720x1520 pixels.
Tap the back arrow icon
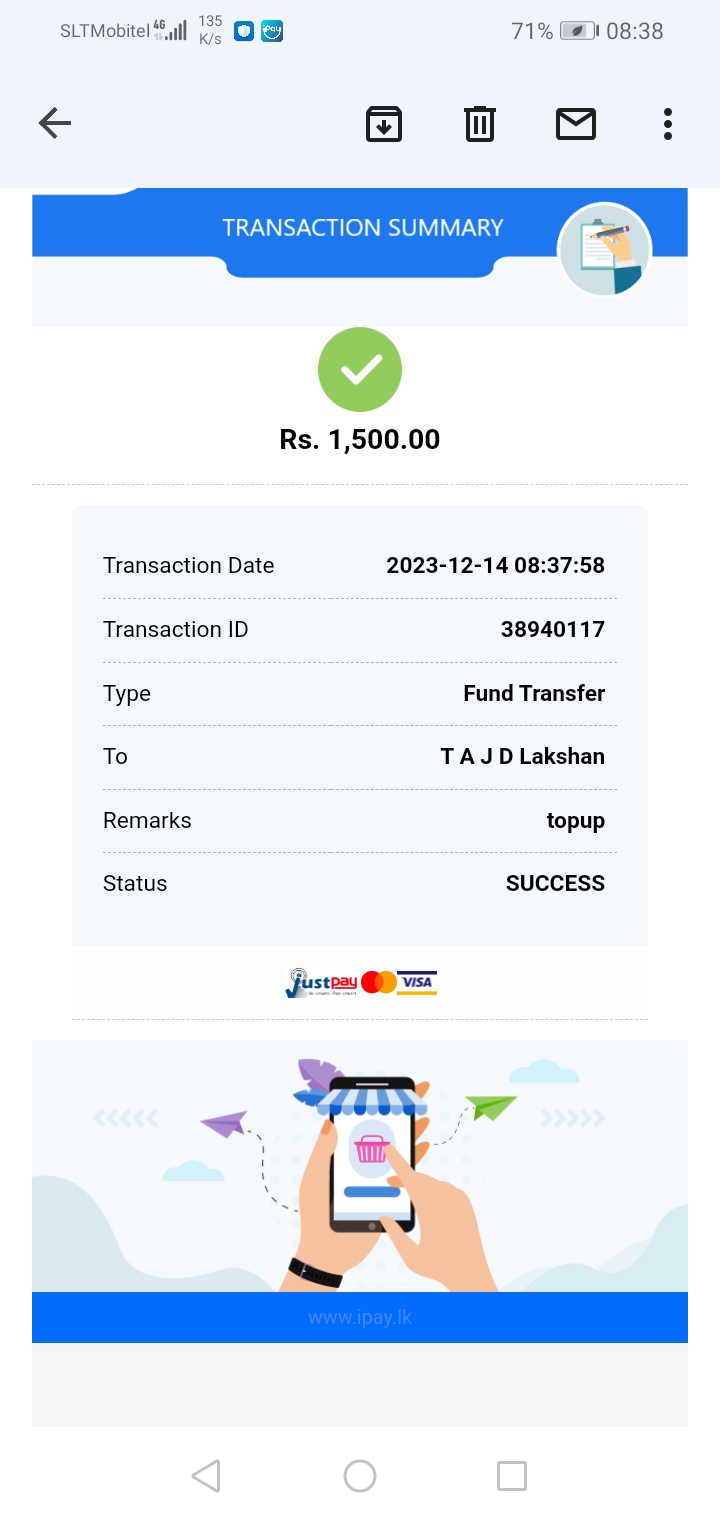[x=55, y=124]
